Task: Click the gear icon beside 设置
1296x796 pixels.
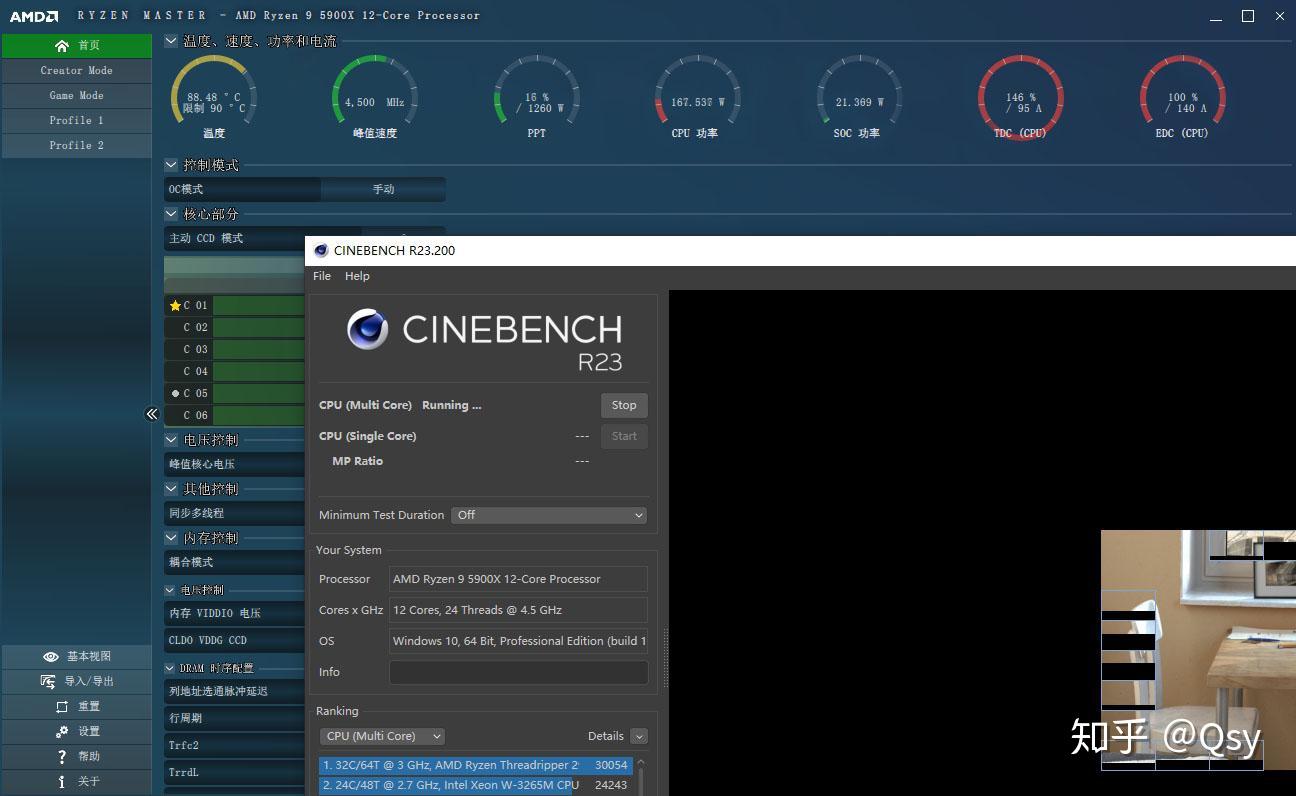Action: point(62,732)
